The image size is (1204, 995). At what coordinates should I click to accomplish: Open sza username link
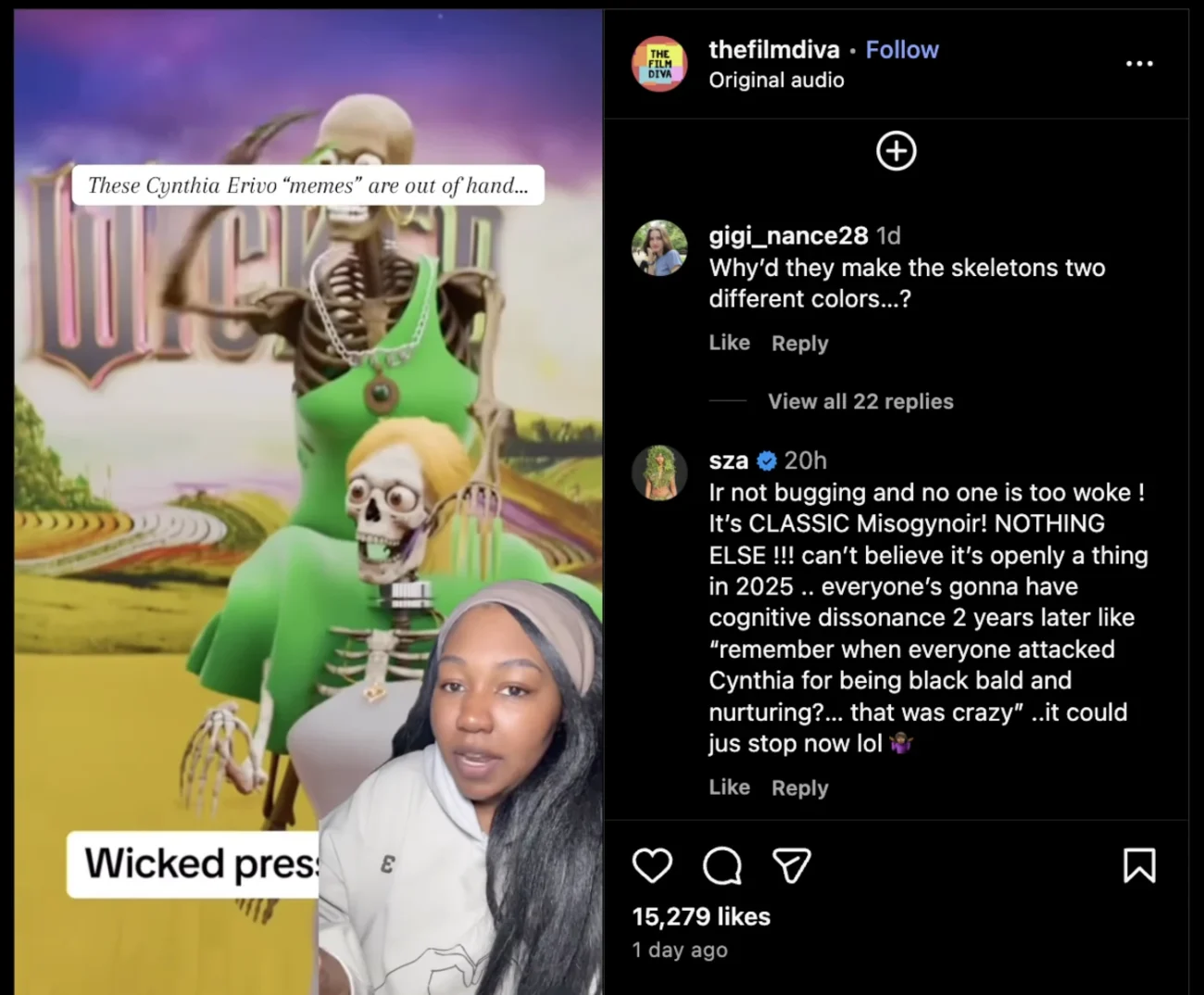728,460
